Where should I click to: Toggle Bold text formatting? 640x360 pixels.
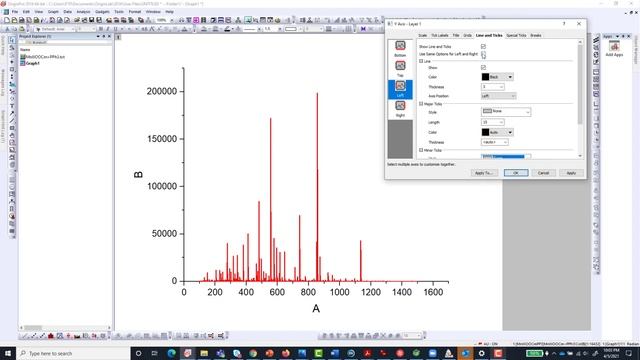coord(101,29)
